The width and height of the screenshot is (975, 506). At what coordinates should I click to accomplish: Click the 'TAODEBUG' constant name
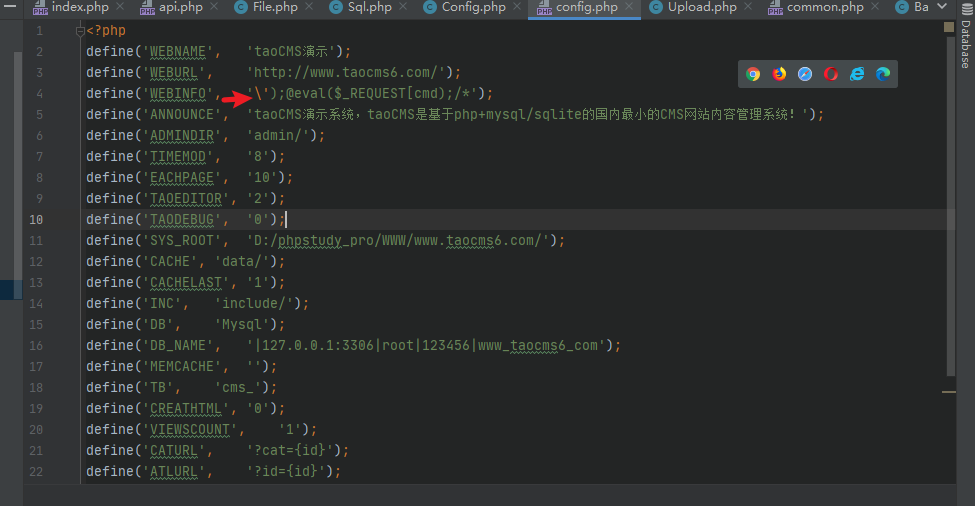[x=182, y=220]
